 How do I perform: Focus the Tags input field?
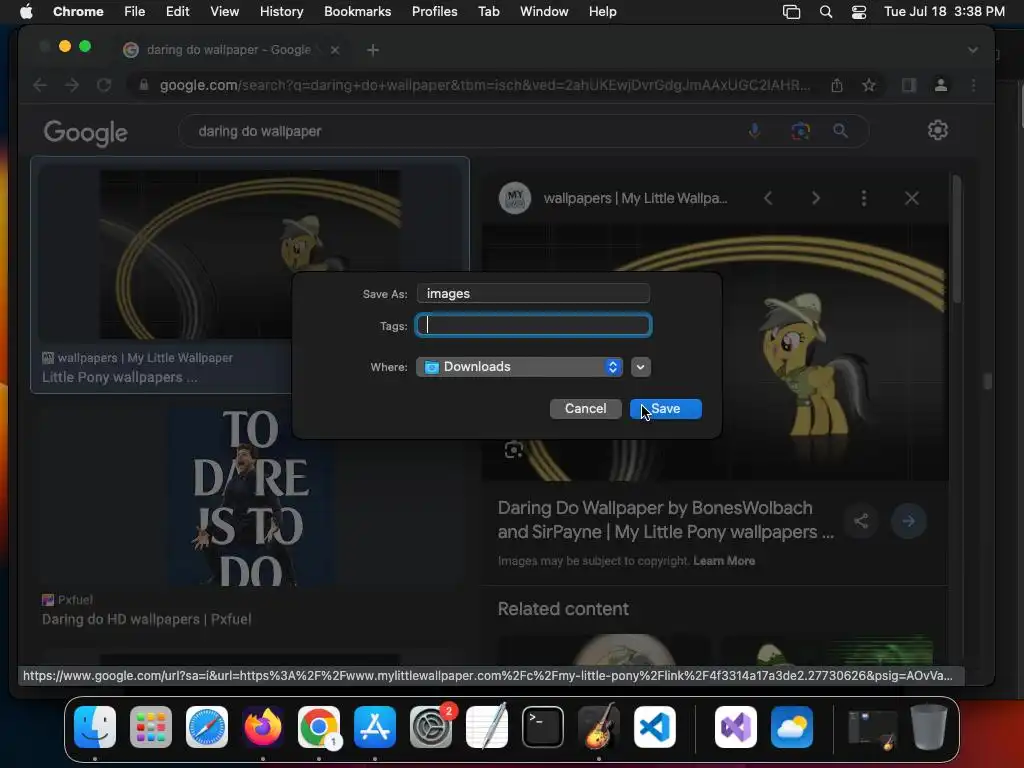(533, 325)
